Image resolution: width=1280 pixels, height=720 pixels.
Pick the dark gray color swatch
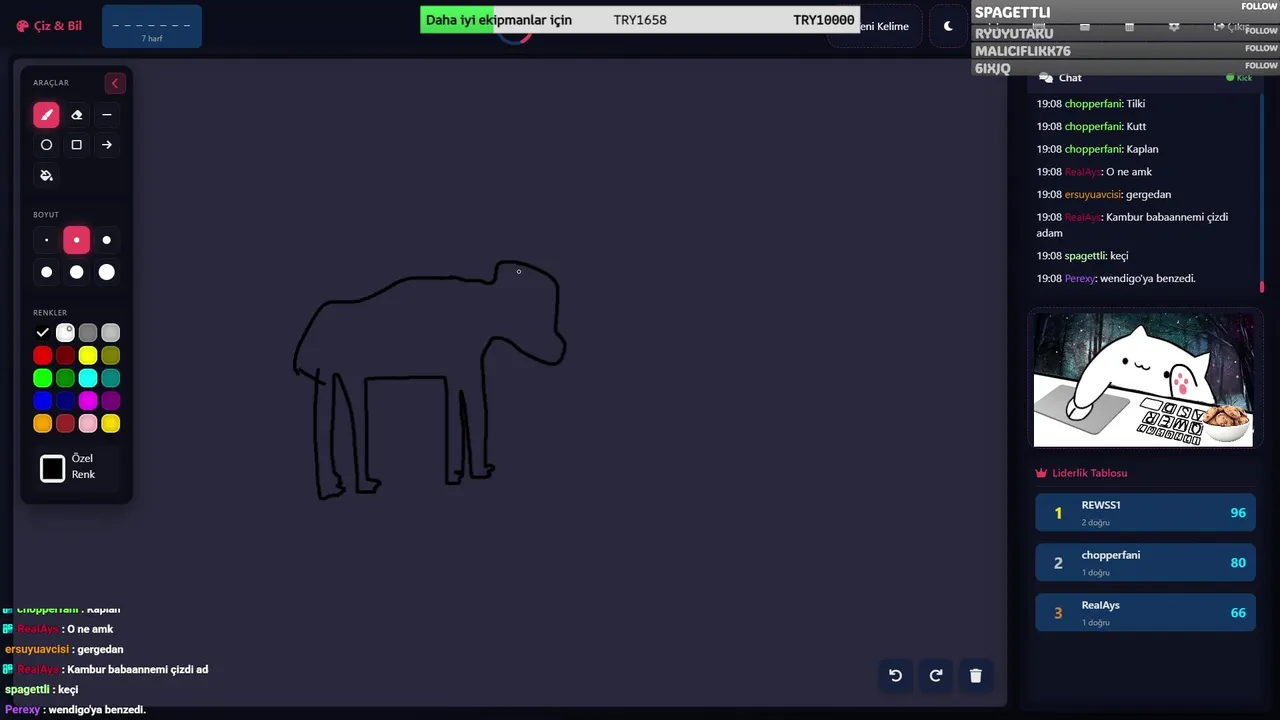(x=88, y=333)
